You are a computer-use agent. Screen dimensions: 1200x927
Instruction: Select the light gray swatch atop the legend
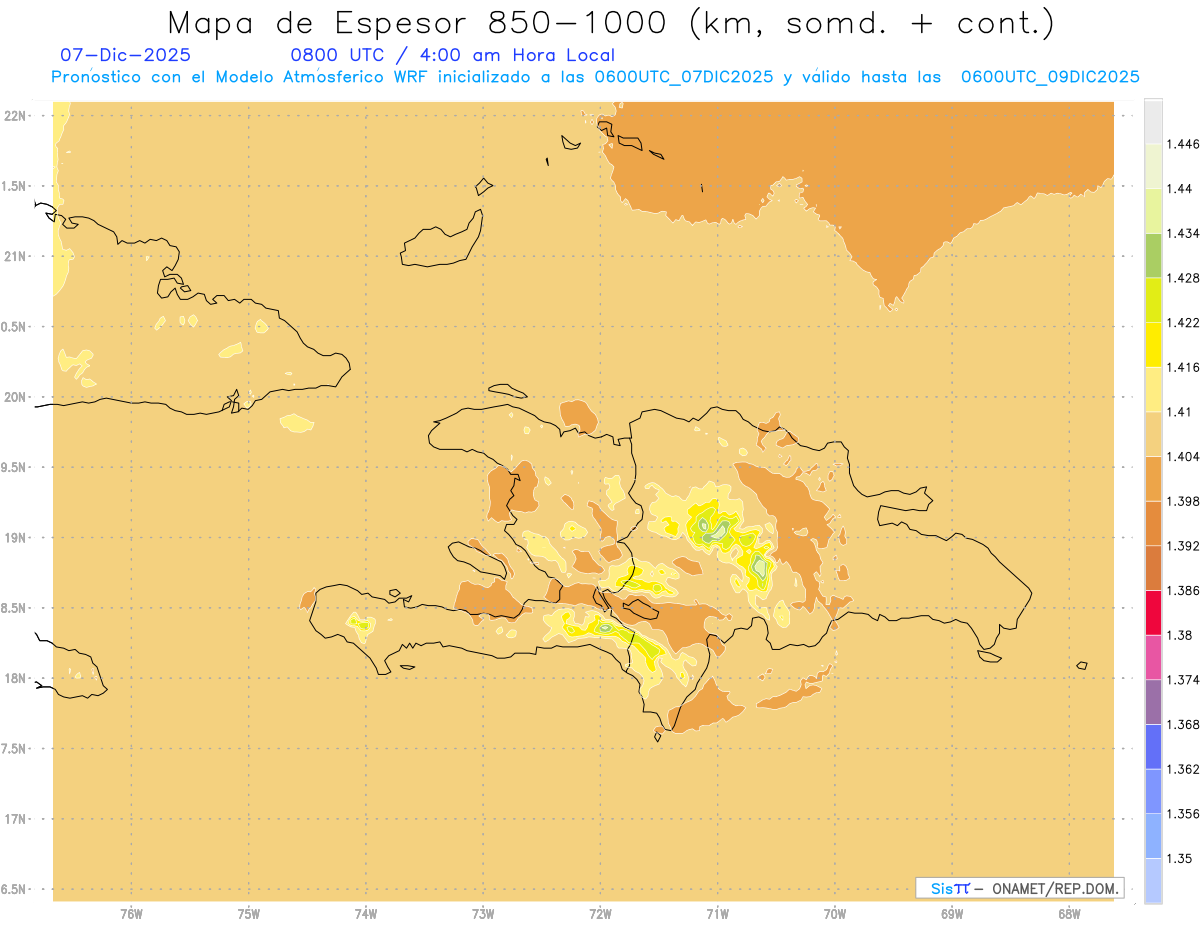pyautogui.click(x=1153, y=120)
